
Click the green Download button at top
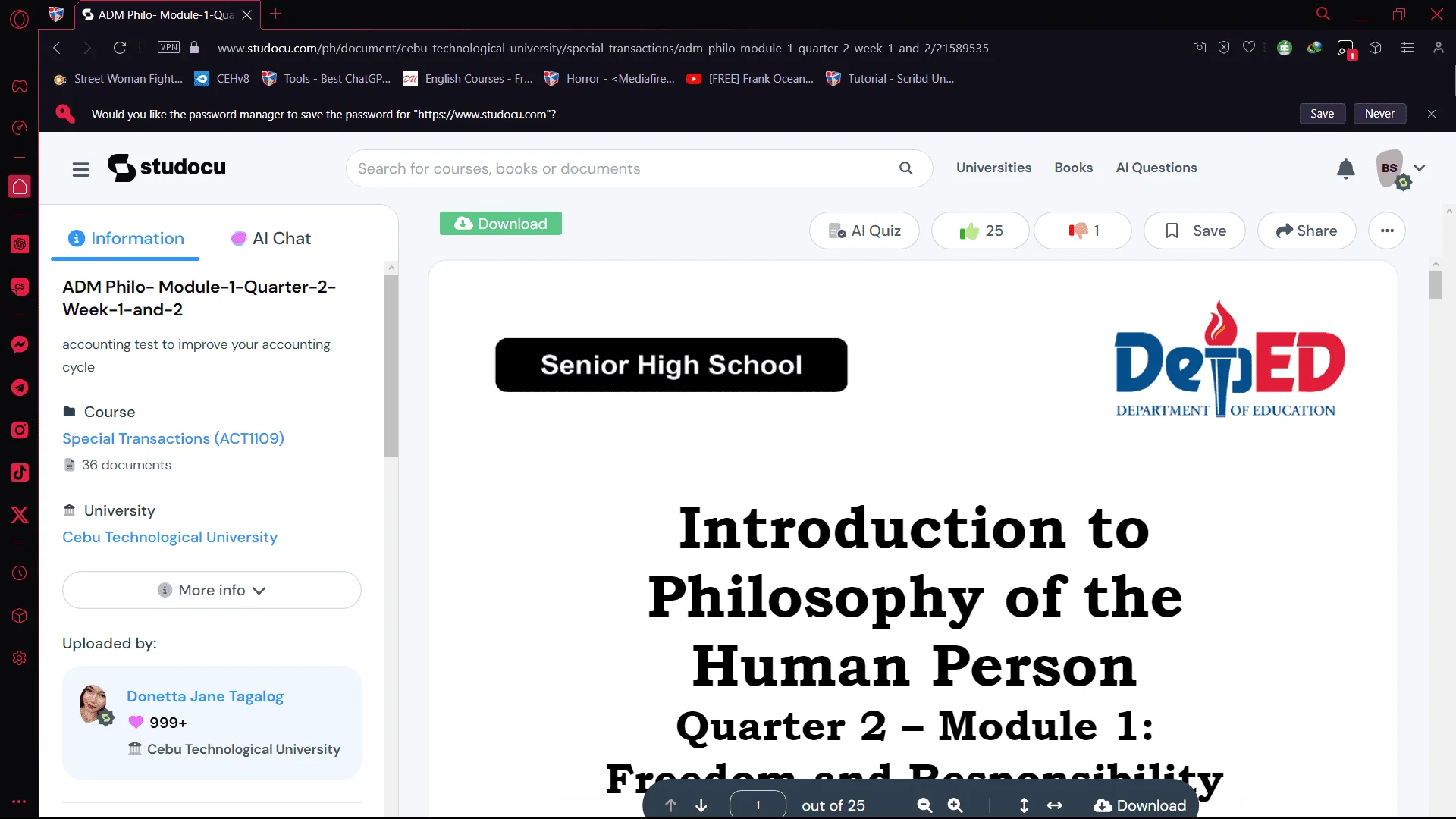500,224
